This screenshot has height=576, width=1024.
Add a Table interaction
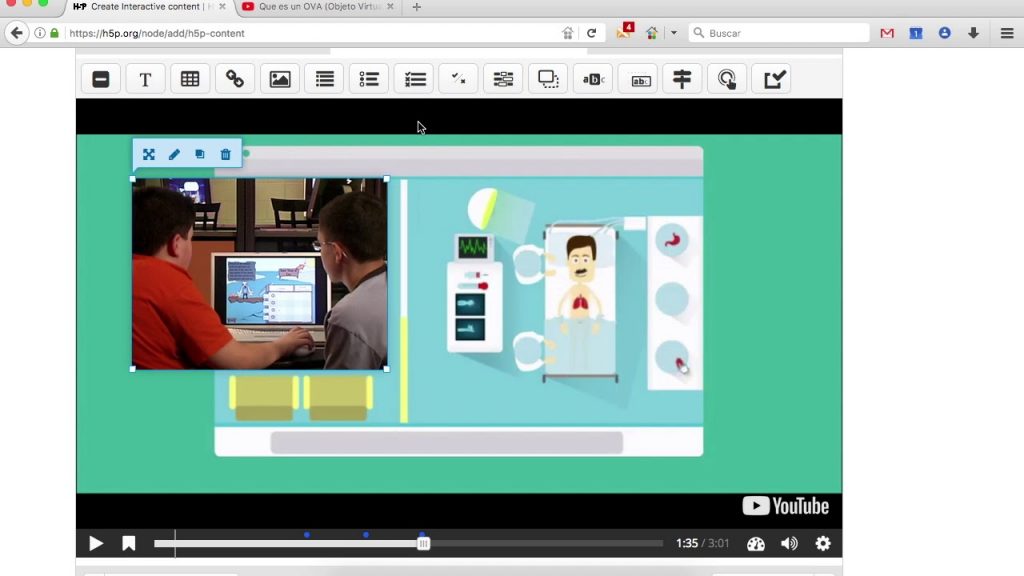pos(190,80)
